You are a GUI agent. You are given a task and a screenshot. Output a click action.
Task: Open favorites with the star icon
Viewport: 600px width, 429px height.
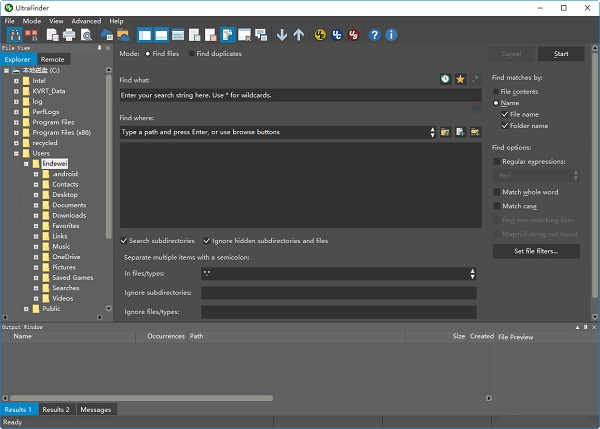(x=460, y=78)
